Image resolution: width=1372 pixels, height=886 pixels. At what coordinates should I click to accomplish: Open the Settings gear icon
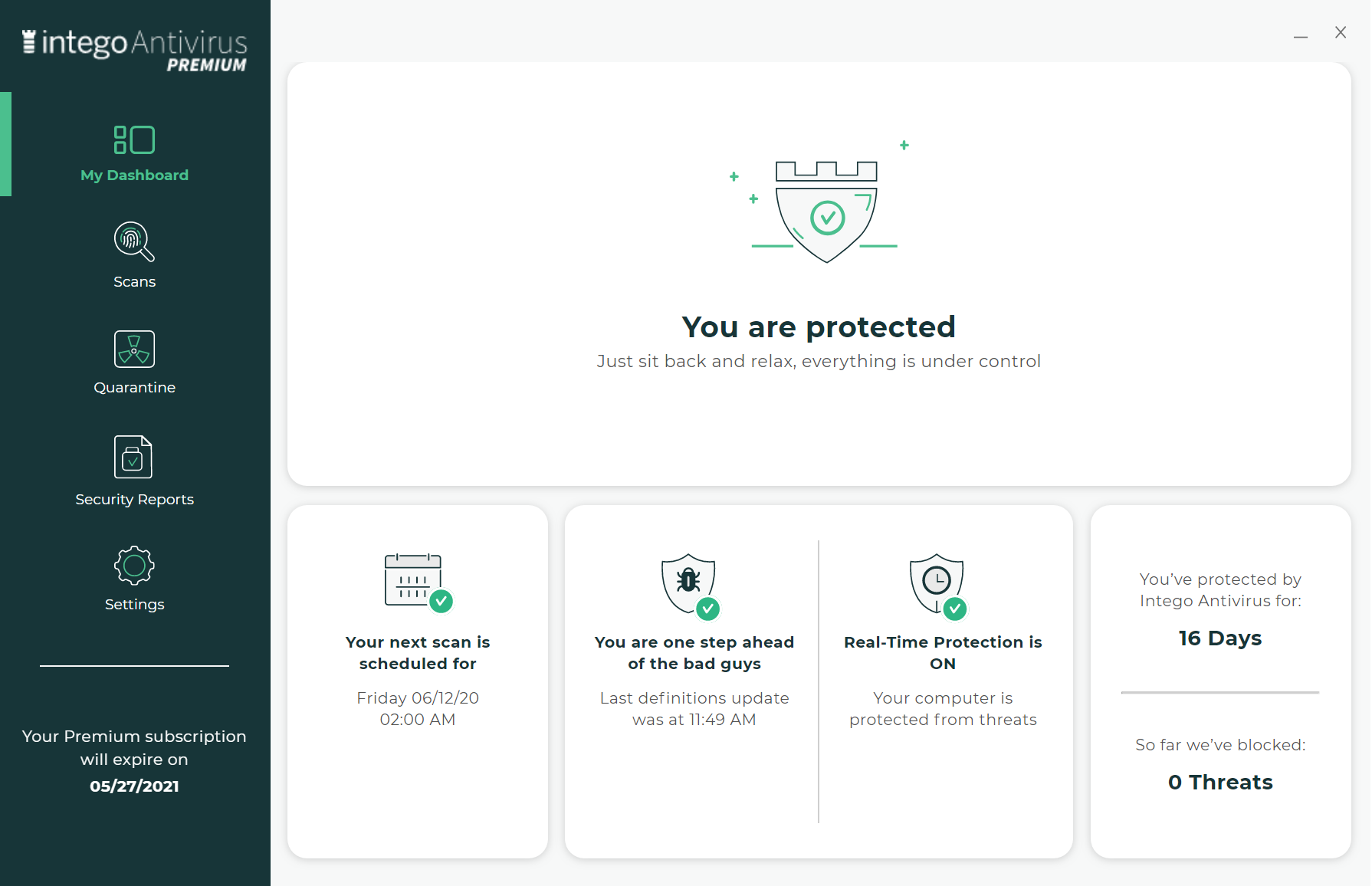point(134,566)
